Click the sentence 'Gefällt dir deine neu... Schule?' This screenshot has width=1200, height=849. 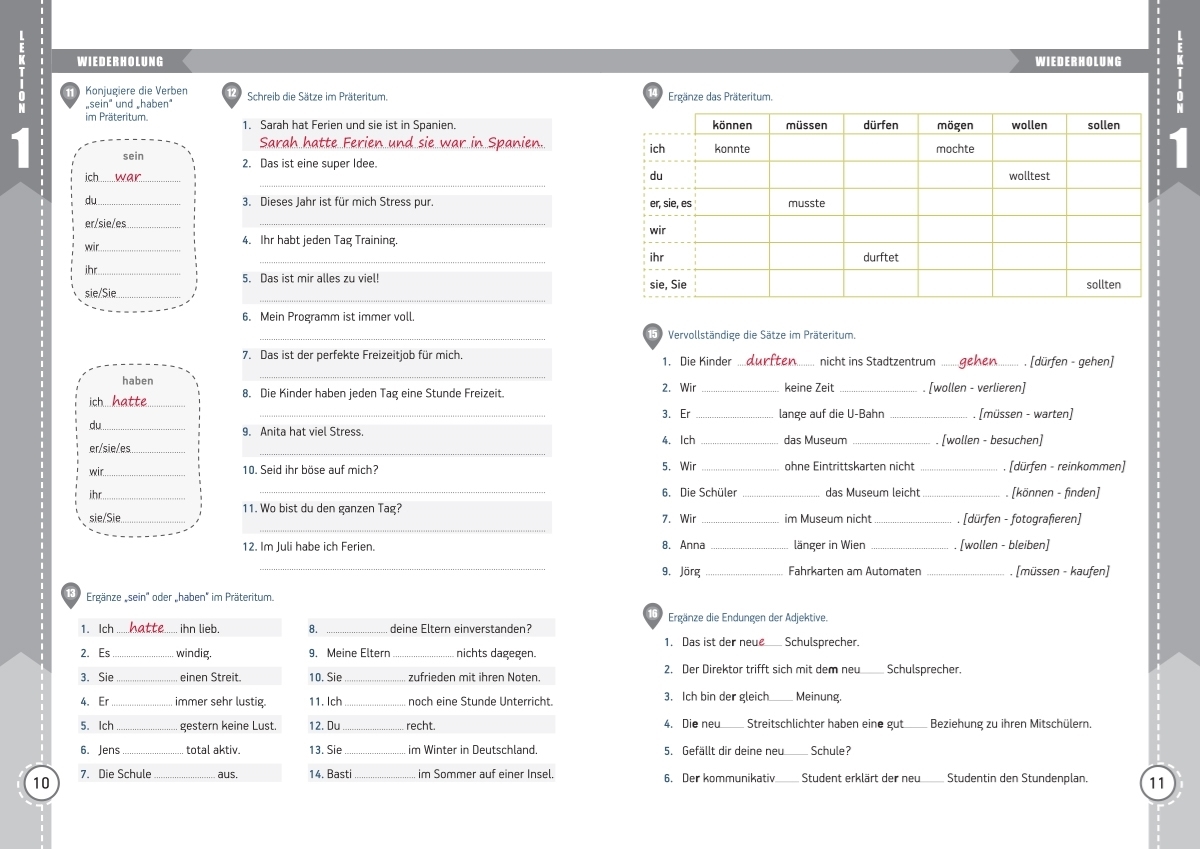pos(766,751)
